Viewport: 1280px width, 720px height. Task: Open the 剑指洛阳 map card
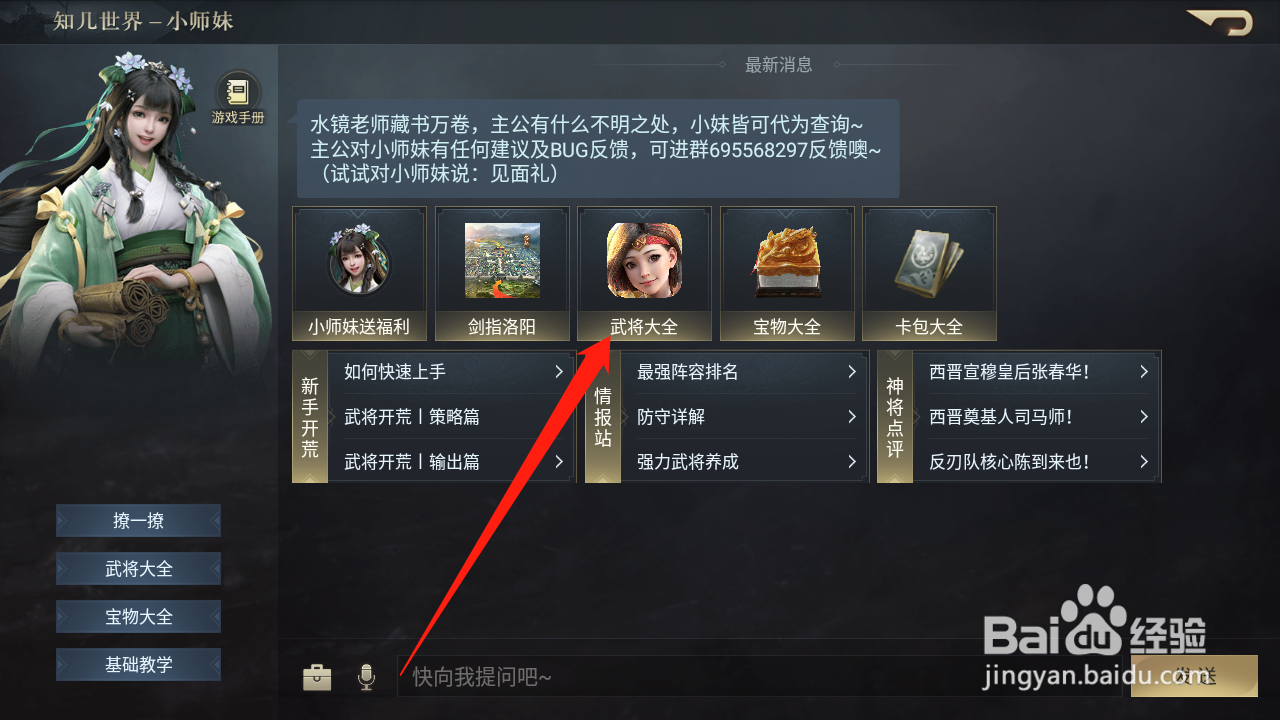502,273
